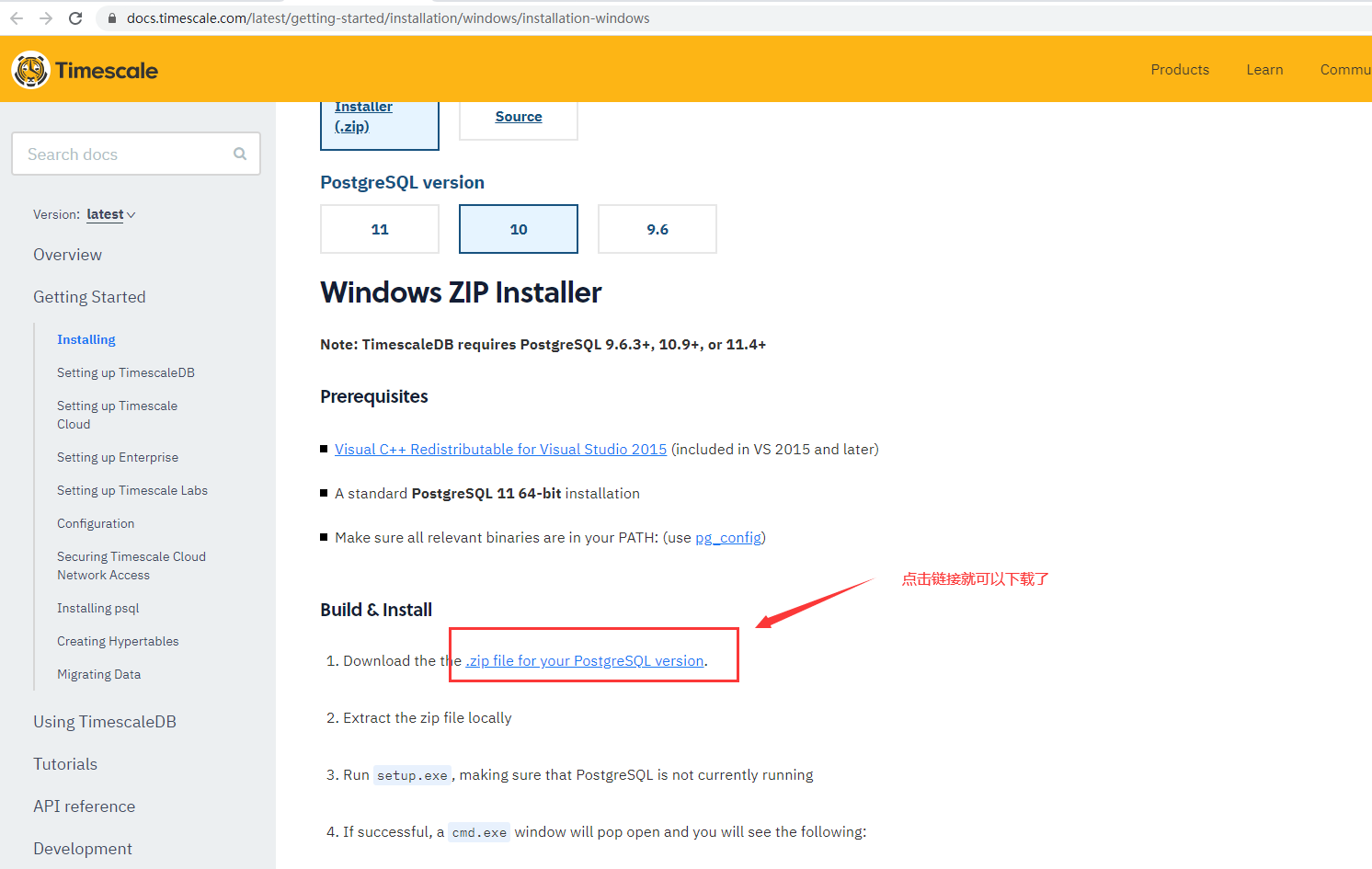This screenshot has width=1372, height=869.
Task: Click the browser forward arrow
Action: [x=46, y=17]
